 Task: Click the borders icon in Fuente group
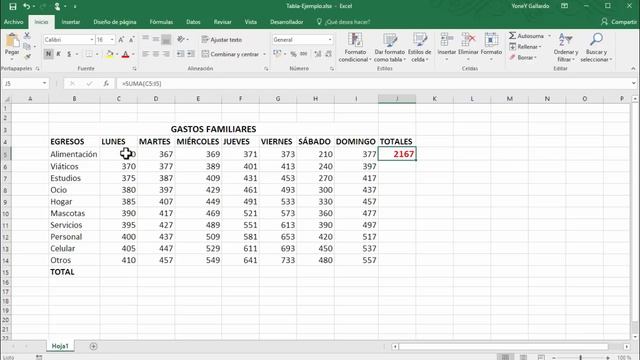[89, 54]
